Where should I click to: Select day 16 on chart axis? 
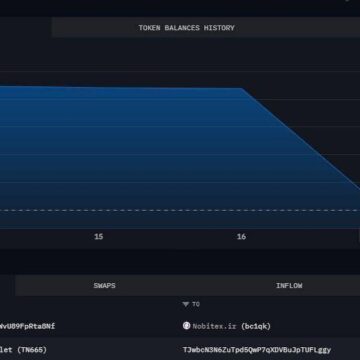(x=241, y=237)
